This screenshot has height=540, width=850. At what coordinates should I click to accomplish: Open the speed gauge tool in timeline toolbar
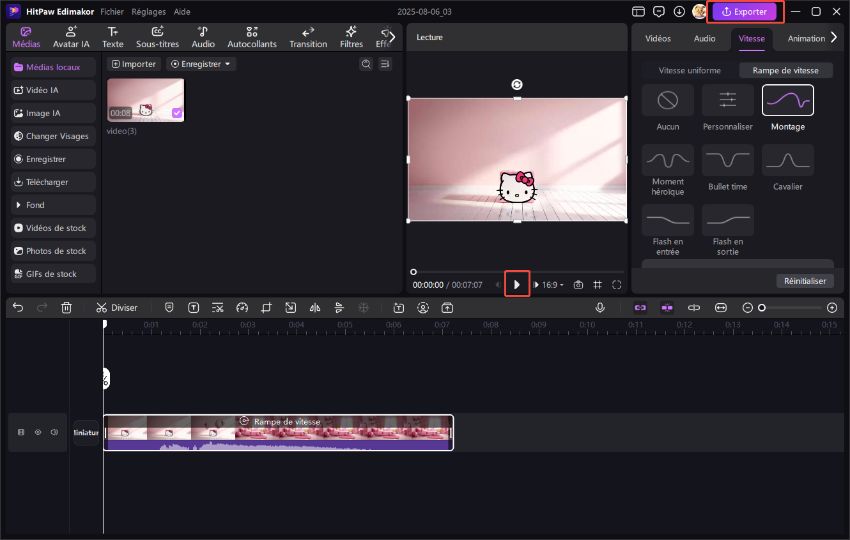242,307
